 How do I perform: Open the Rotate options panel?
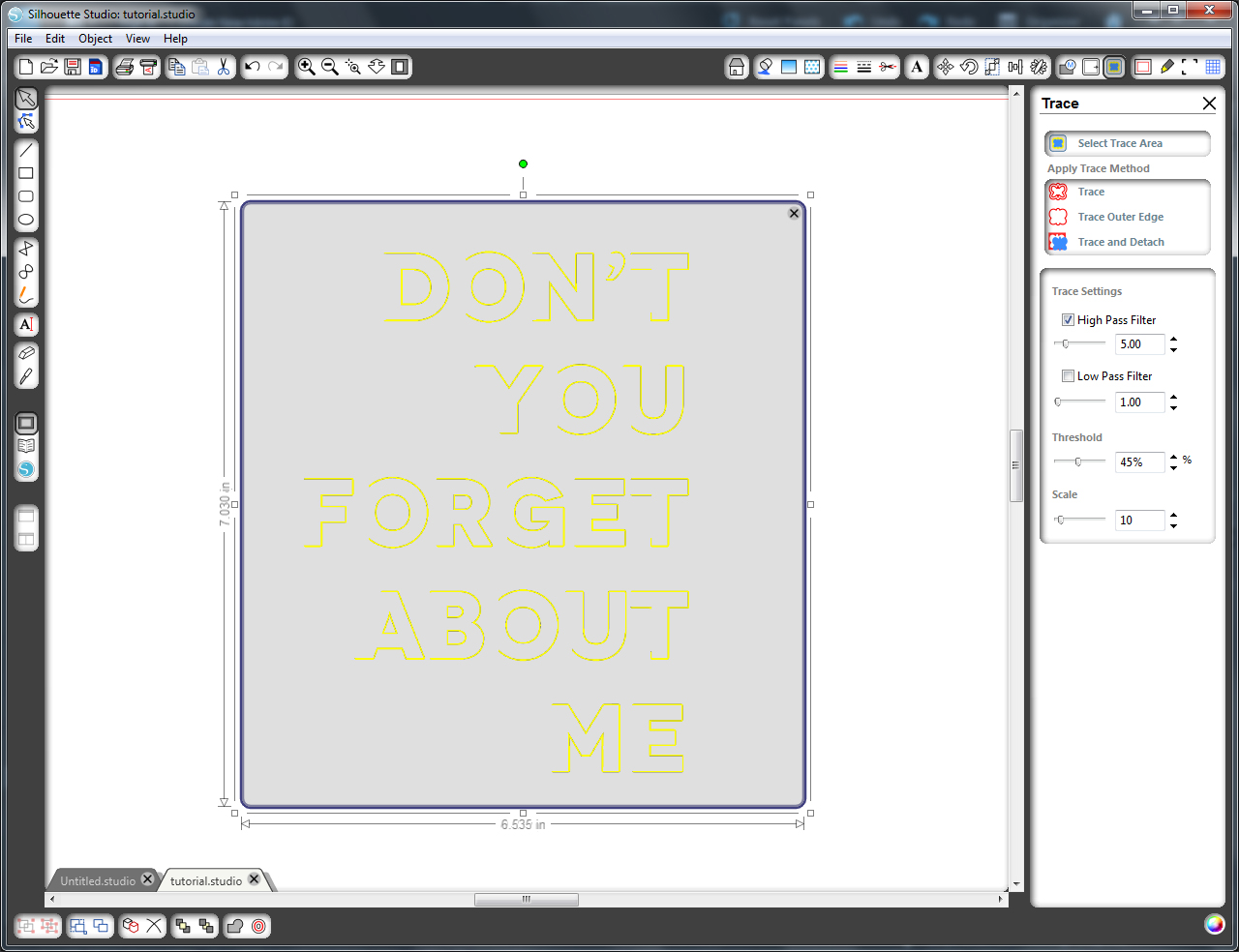click(x=969, y=67)
